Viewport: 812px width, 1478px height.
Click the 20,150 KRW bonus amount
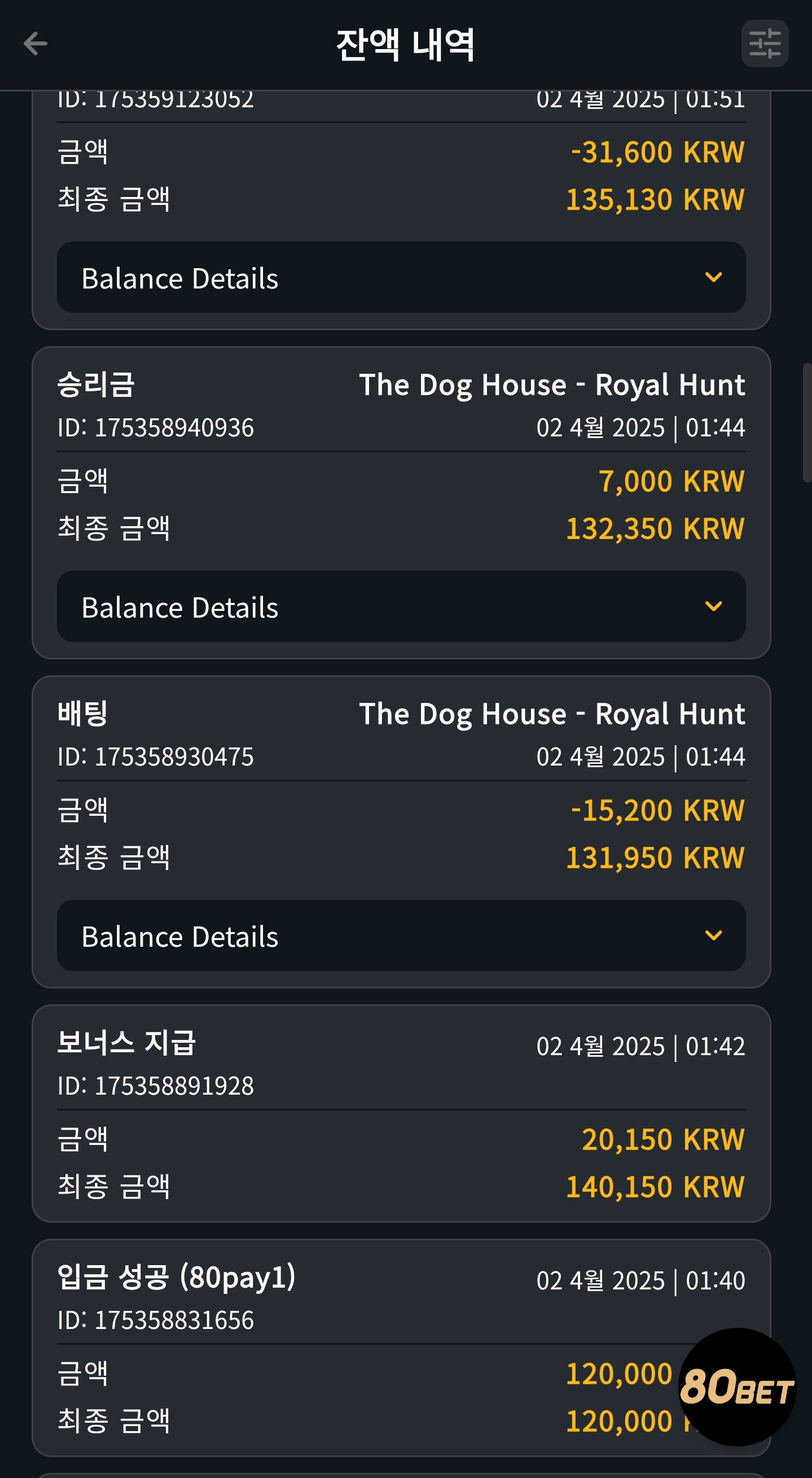[x=663, y=1139]
